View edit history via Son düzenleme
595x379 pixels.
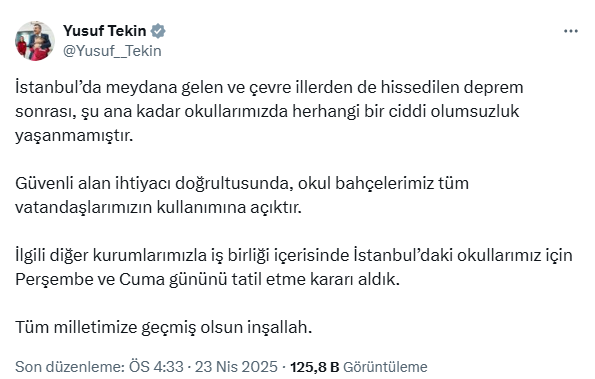click(x=70, y=367)
